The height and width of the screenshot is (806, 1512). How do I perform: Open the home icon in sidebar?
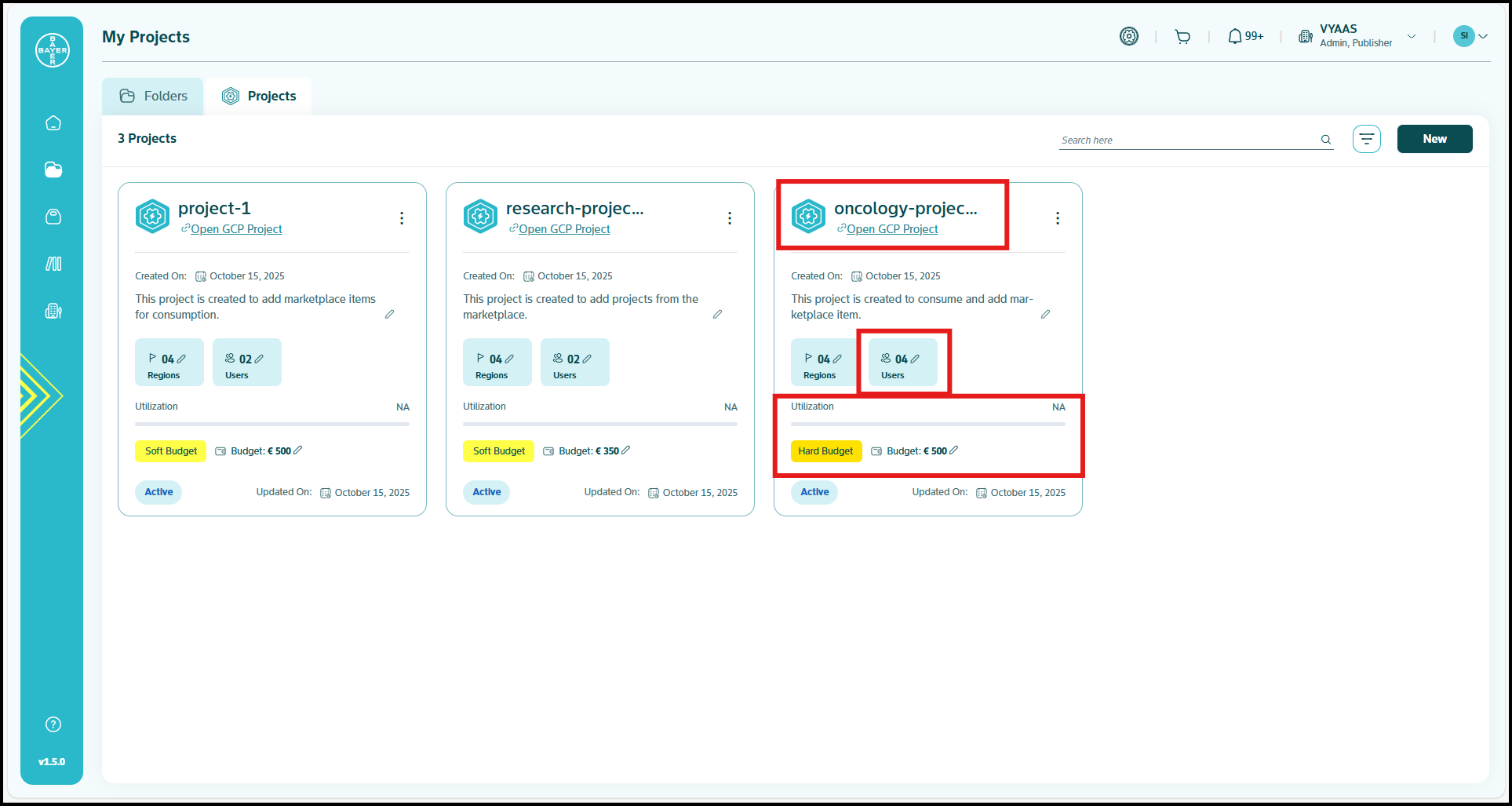coord(53,123)
